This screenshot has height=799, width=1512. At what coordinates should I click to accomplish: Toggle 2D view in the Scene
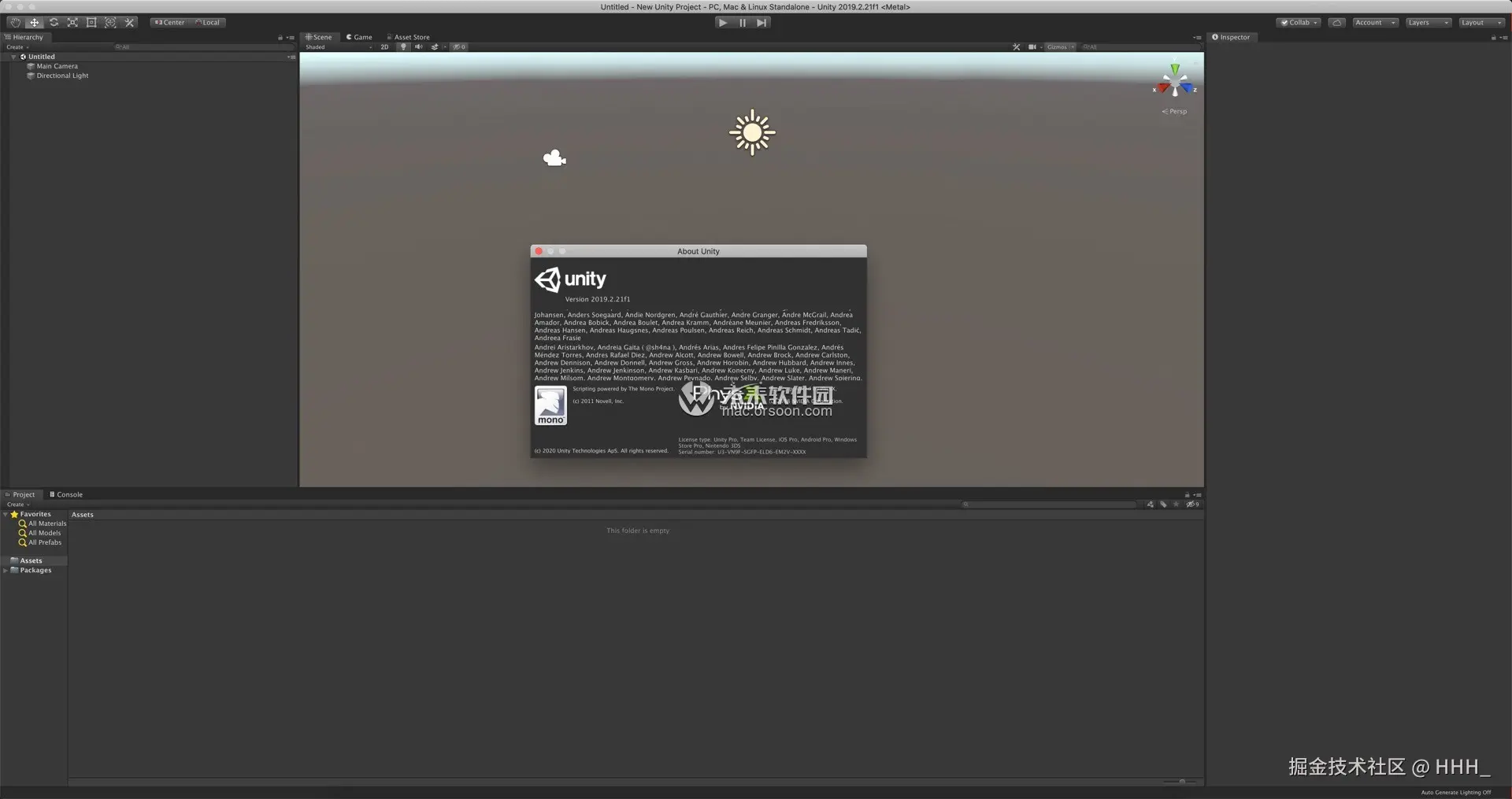click(384, 47)
